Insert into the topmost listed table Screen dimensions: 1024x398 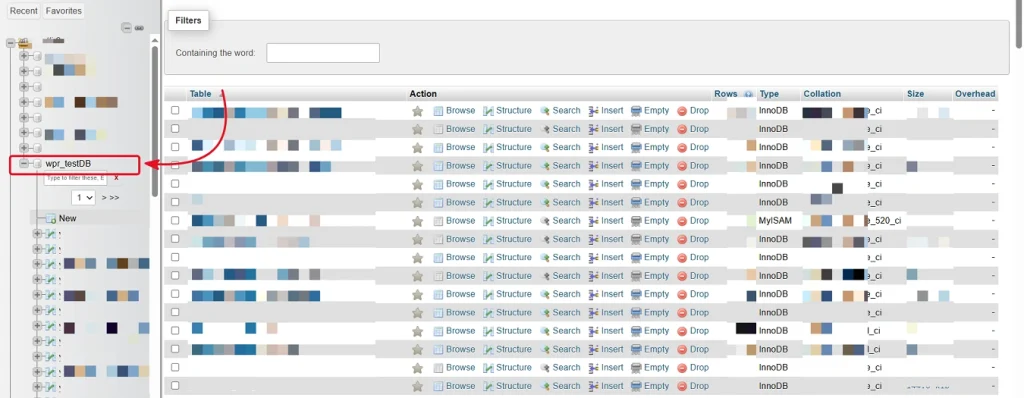606,111
